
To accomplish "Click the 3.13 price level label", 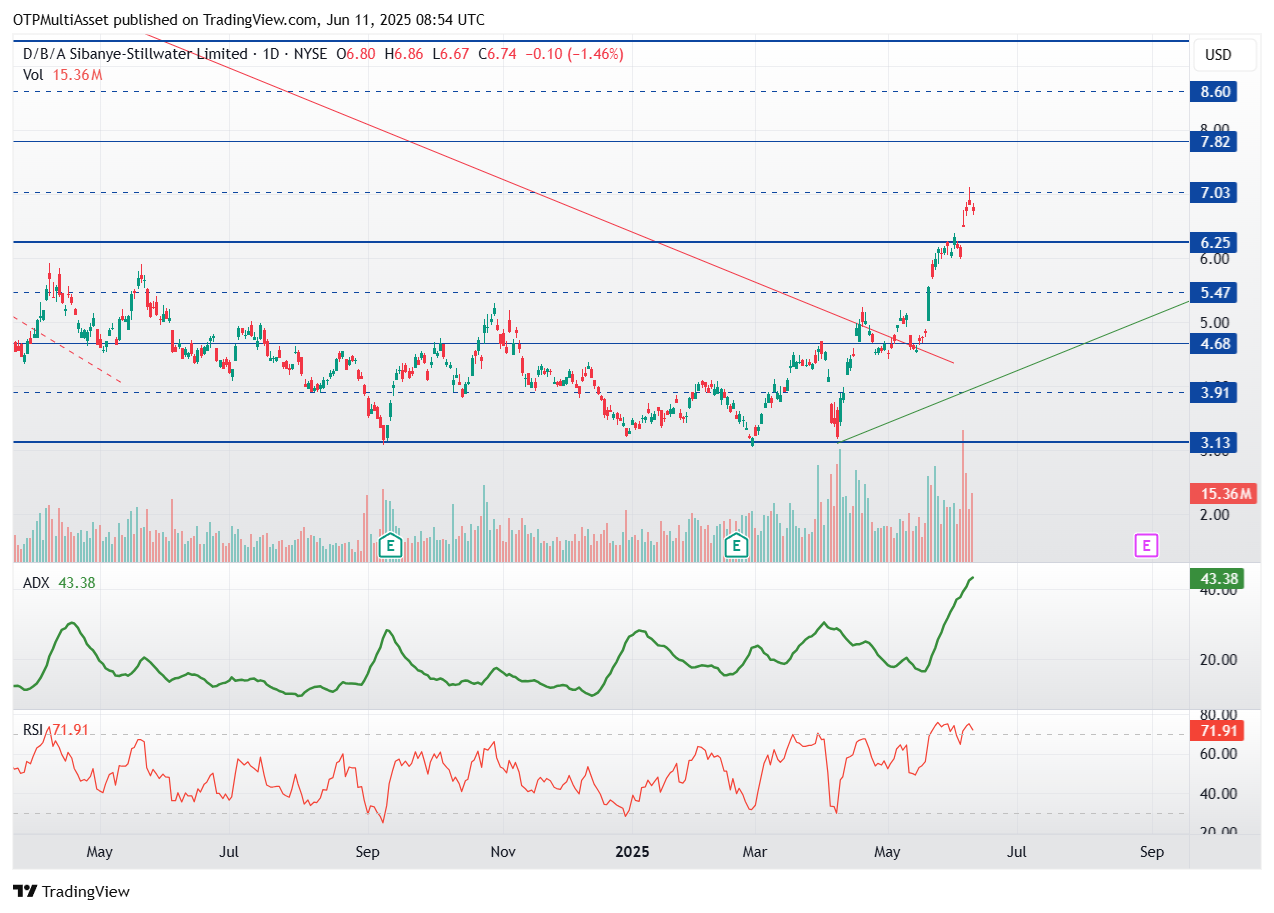I will 1213,443.
